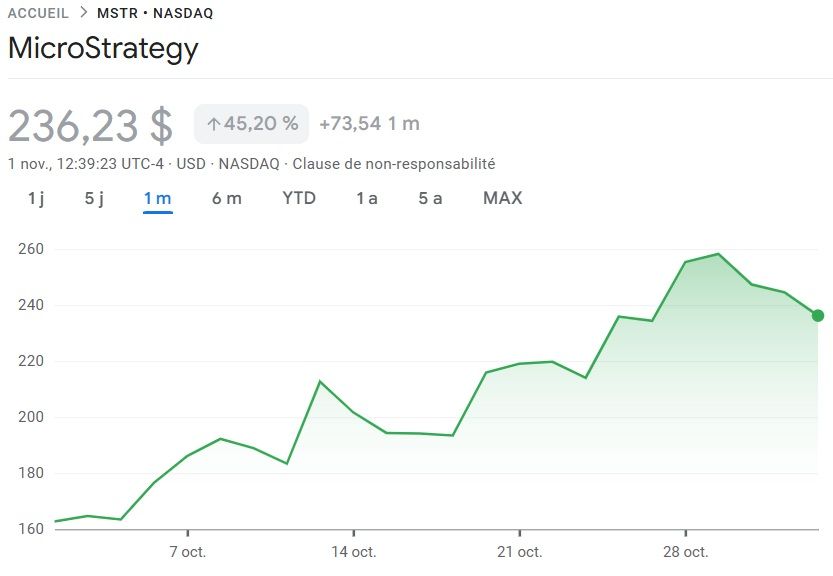
Task: Click the up arrow in percentage badge
Action: coord(213,124)
